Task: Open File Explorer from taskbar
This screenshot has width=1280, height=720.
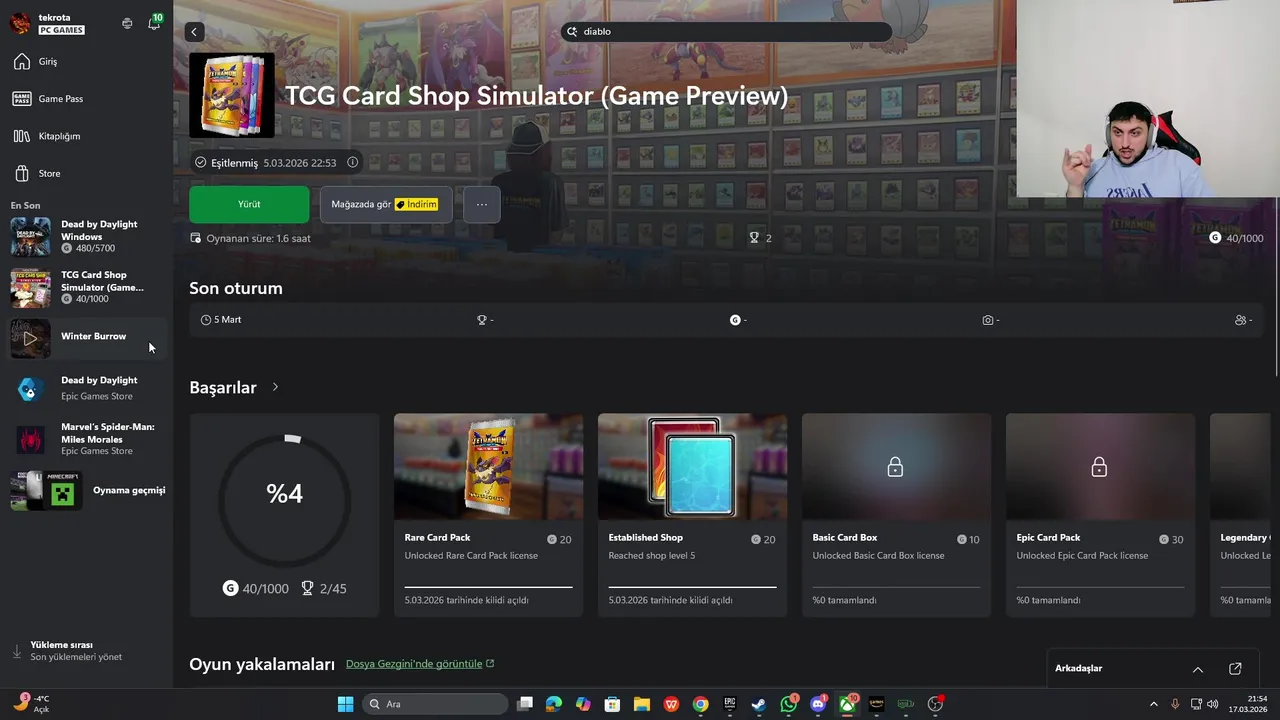Action: tap(642, 704)
